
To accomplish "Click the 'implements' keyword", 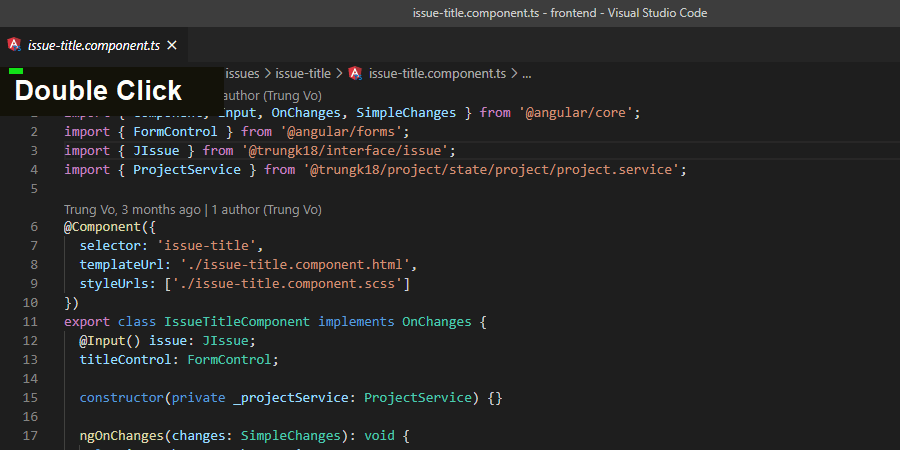I will 356,321.
